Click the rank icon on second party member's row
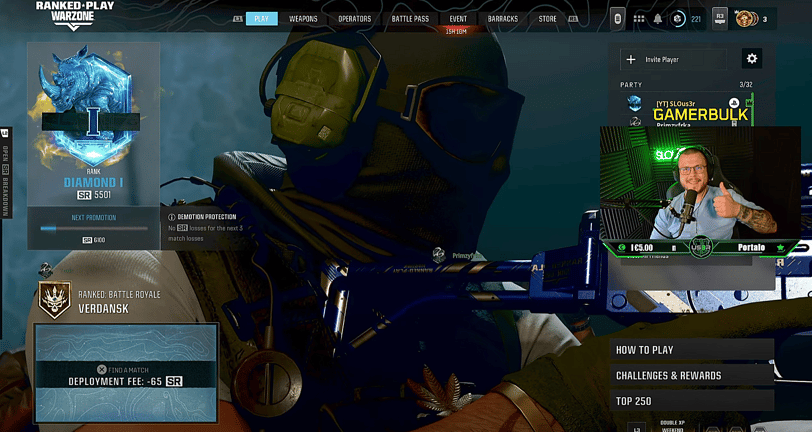 point(635,122)
